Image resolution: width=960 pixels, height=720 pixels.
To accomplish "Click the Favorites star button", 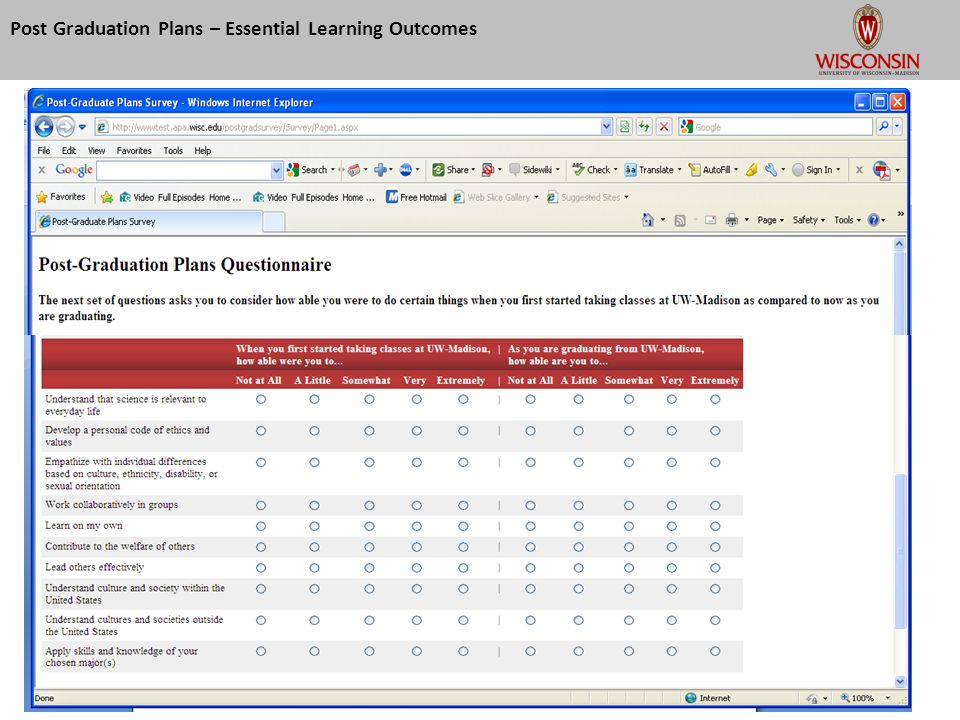I will (x=61, y=197).
